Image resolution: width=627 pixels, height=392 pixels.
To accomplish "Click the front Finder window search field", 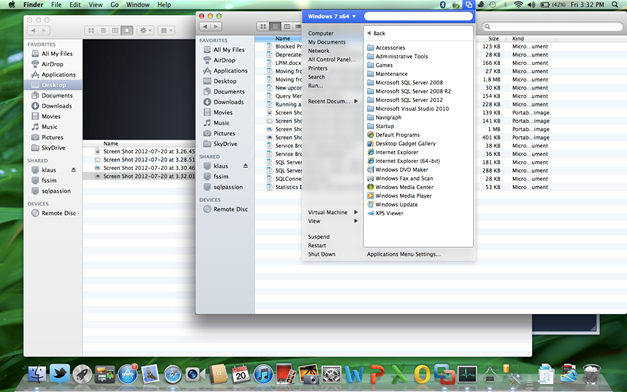I will point(553,27).
